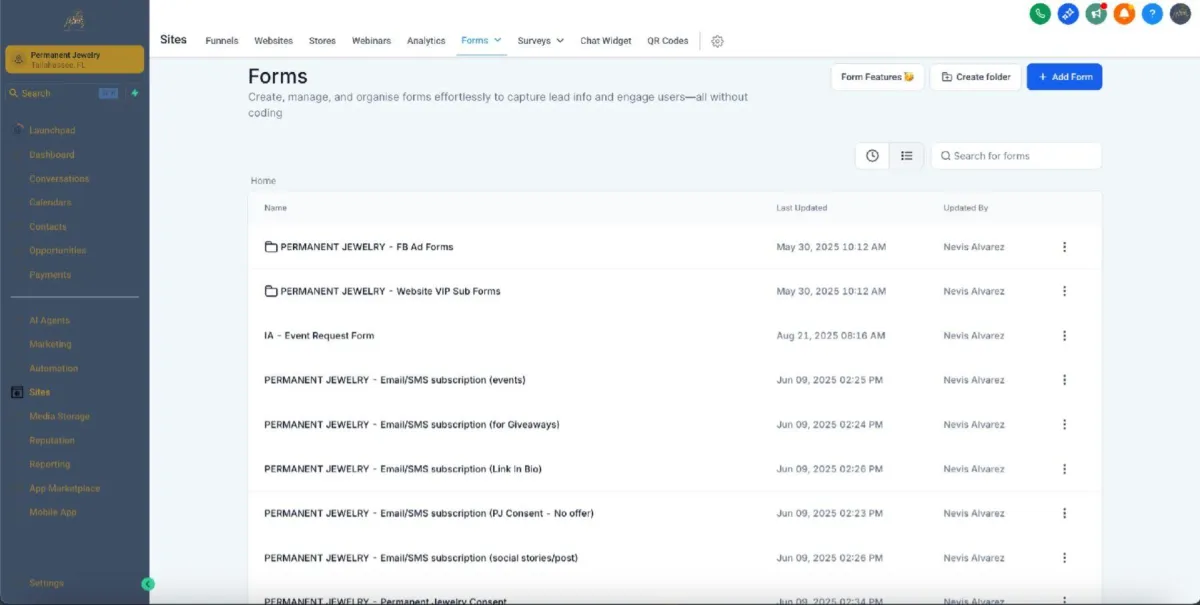Go to the Chat Widget tab
Image resolution: width=1200 pixels, height=605 pixels.
(x=606, y=41)
